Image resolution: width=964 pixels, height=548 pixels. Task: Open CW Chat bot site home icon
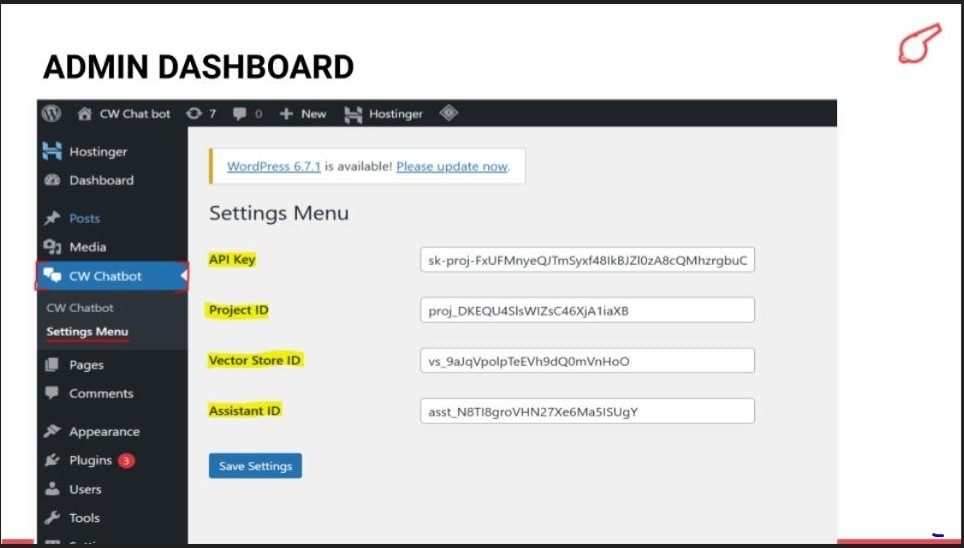[x=84, y=114]
